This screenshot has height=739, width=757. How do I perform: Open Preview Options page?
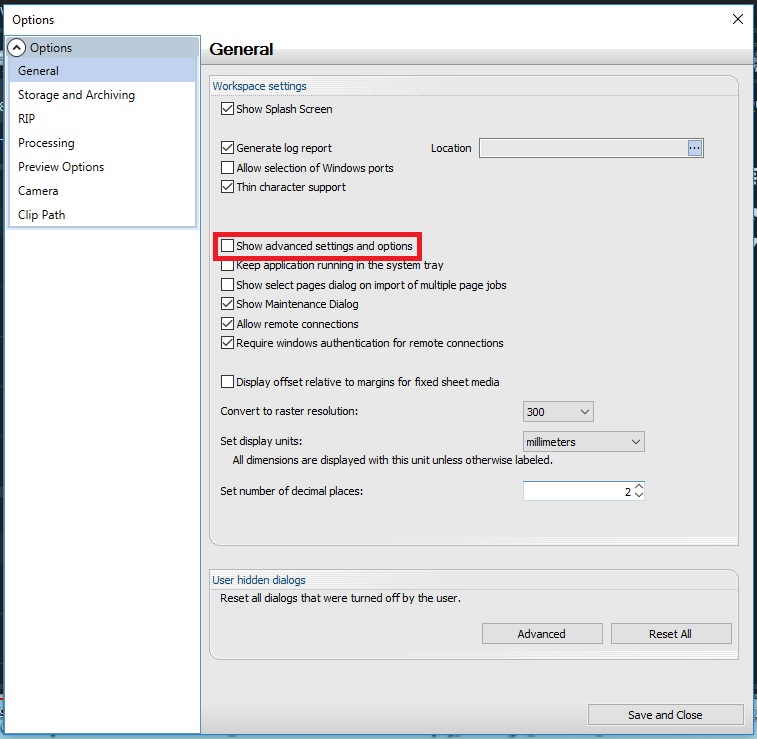coord(102,167)
